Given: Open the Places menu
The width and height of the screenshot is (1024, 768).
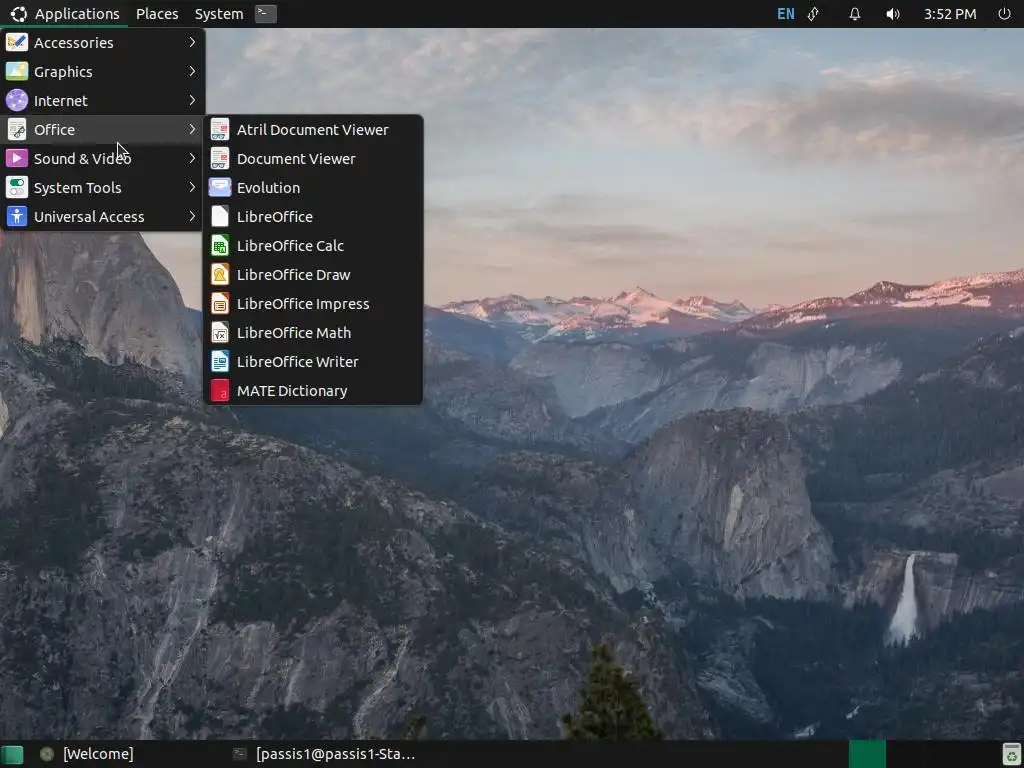Looking at the screenshot, I should (x=157, y=14).
